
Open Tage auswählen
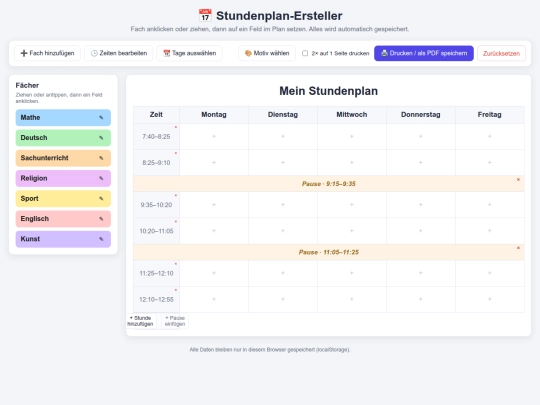189,53
